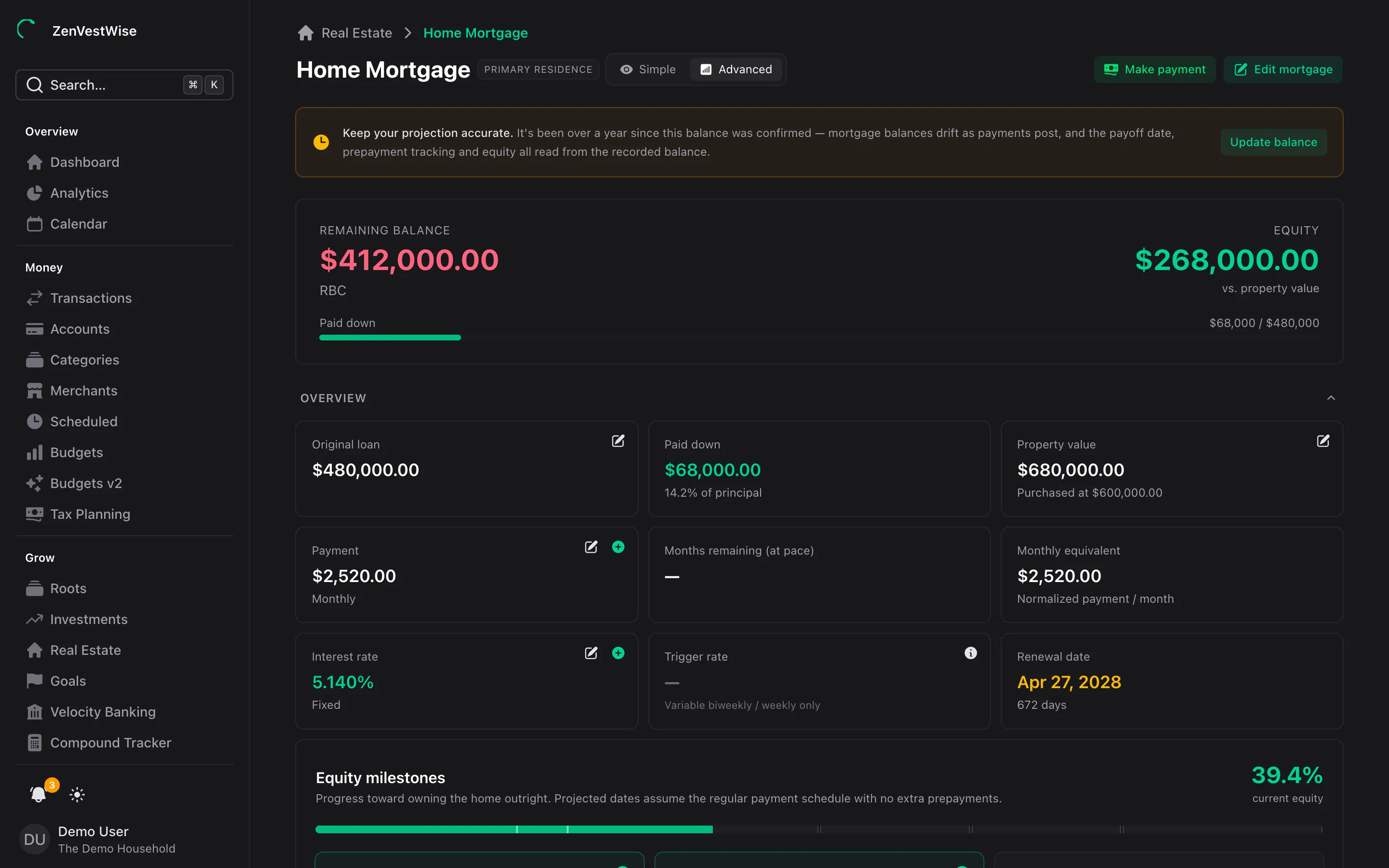The image size is (1389, 868).
Task: Click the 39.4% current equity value
Action: tap(1287, 775)
